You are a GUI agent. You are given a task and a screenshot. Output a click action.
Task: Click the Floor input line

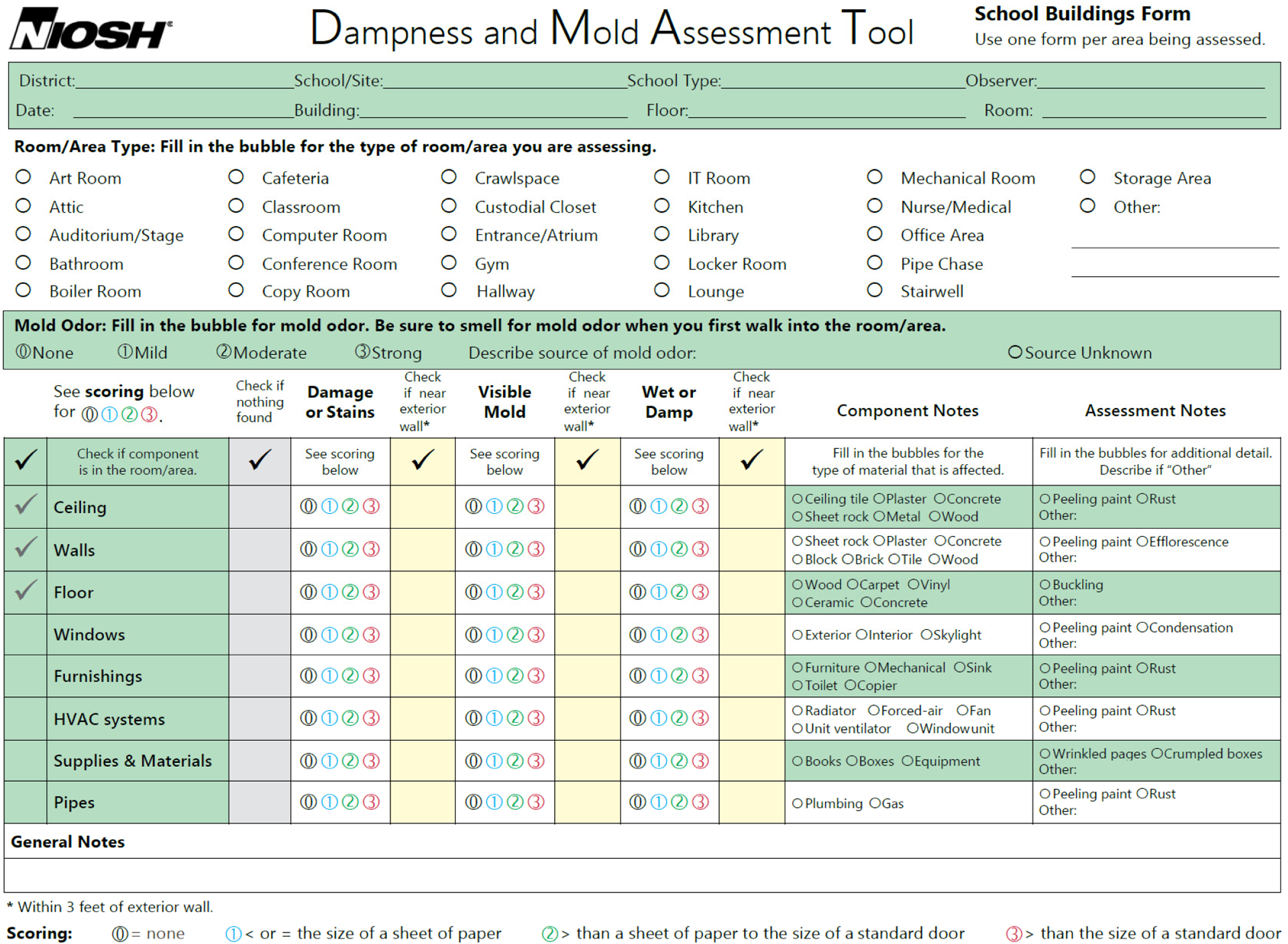coord(826,110)
